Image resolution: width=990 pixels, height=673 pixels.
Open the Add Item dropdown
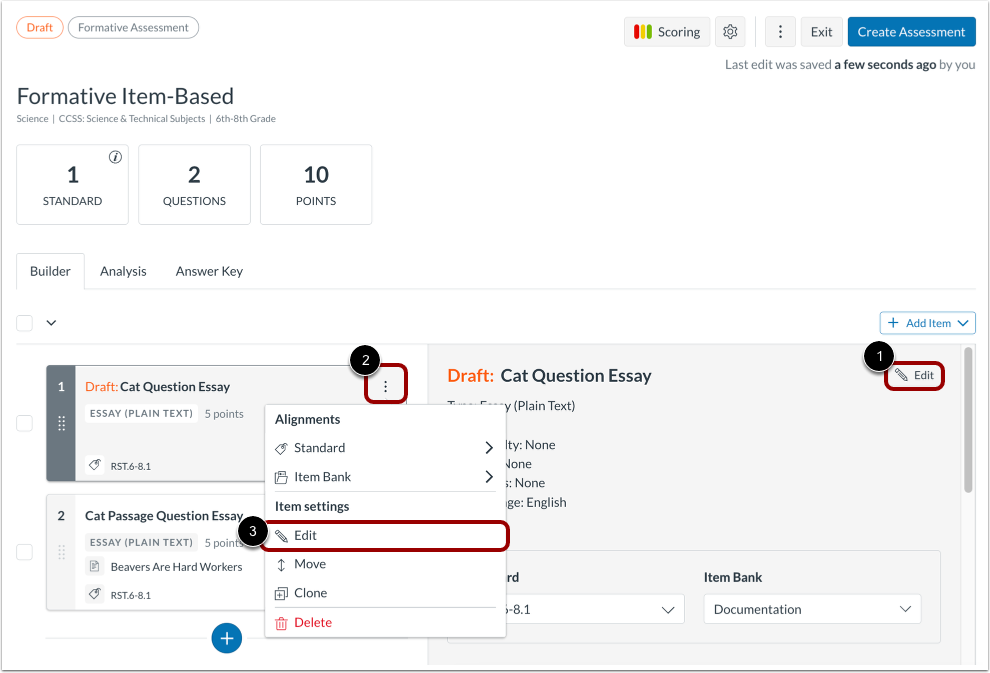coord(927,323)
